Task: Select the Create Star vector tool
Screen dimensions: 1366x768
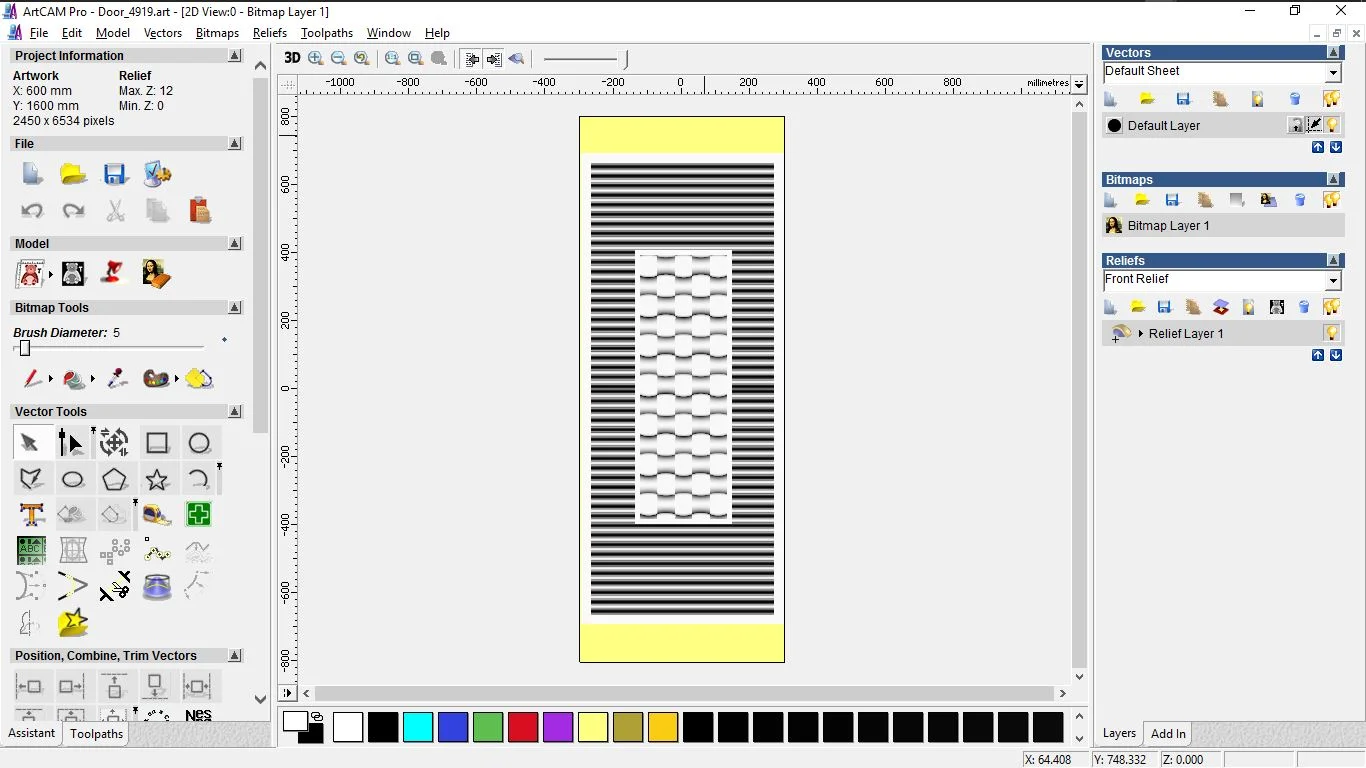Action: click(157, 480)
